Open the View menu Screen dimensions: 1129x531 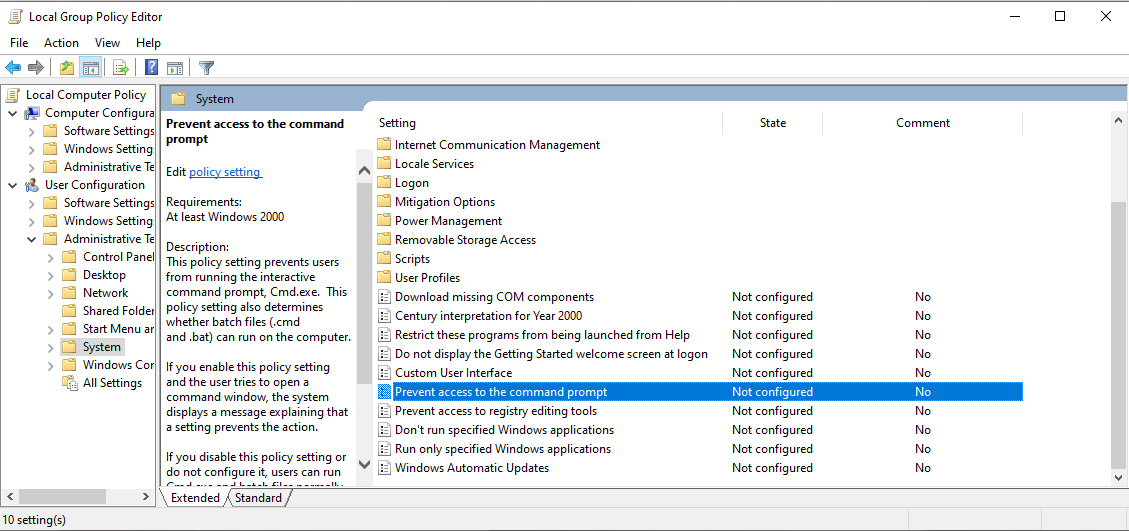click(107, 43)
